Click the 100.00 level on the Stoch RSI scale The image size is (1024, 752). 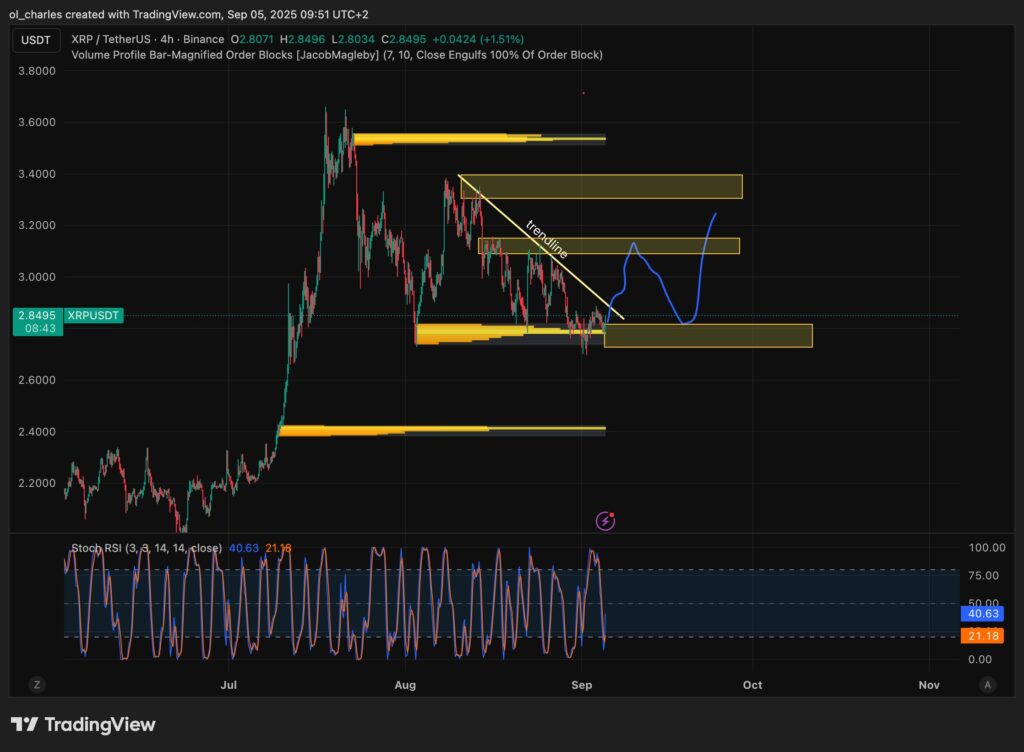[x=989, y=547]
